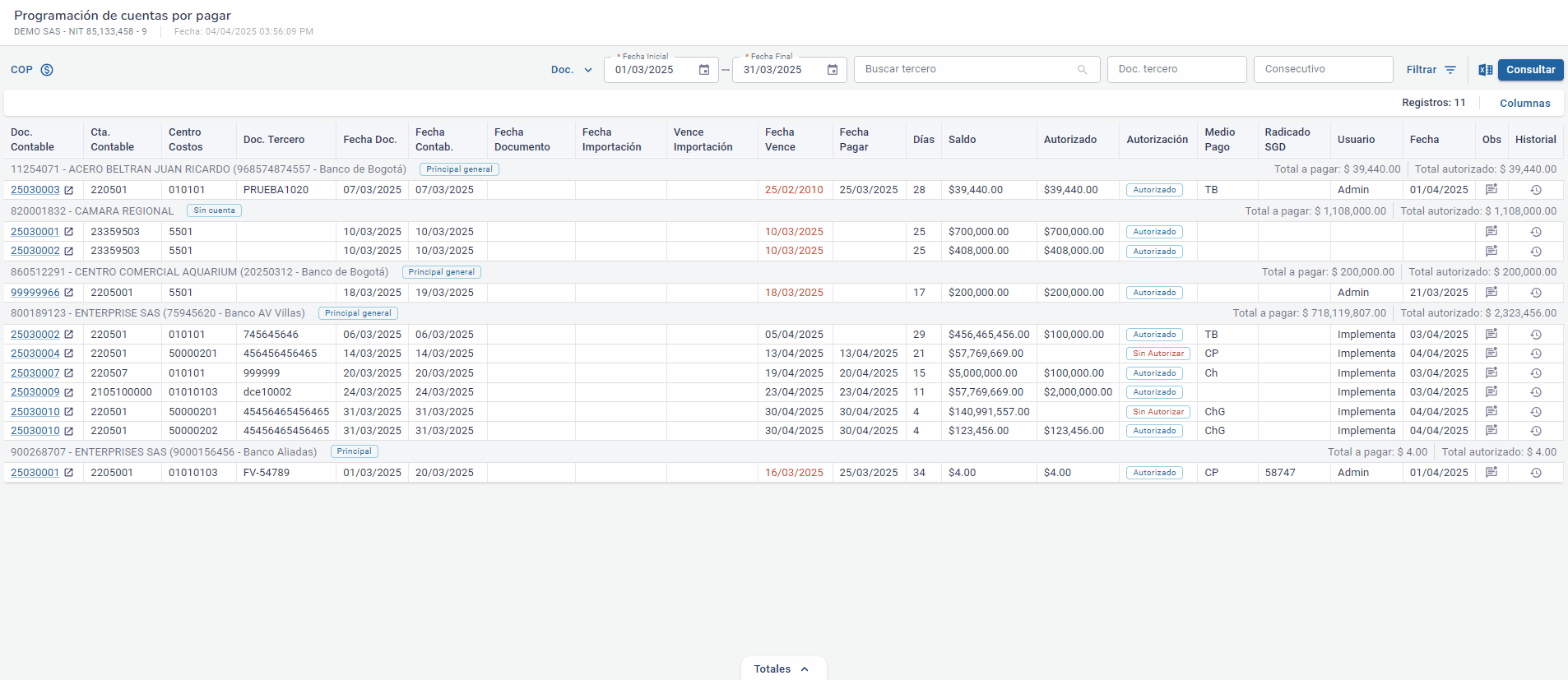The image size is (1568, 680).
Task: Click Autorizado badge in PRUEBA1020 row
Action: pos(1154,190)
